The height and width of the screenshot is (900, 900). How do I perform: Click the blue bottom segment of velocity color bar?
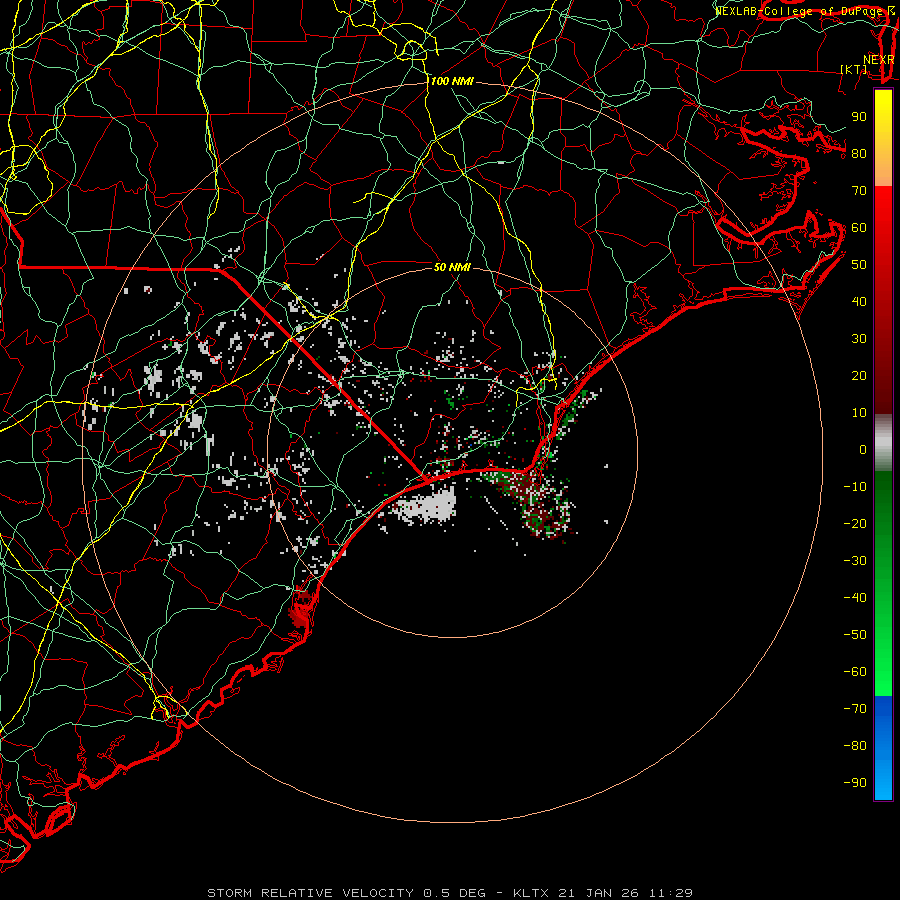coord(883,748)
